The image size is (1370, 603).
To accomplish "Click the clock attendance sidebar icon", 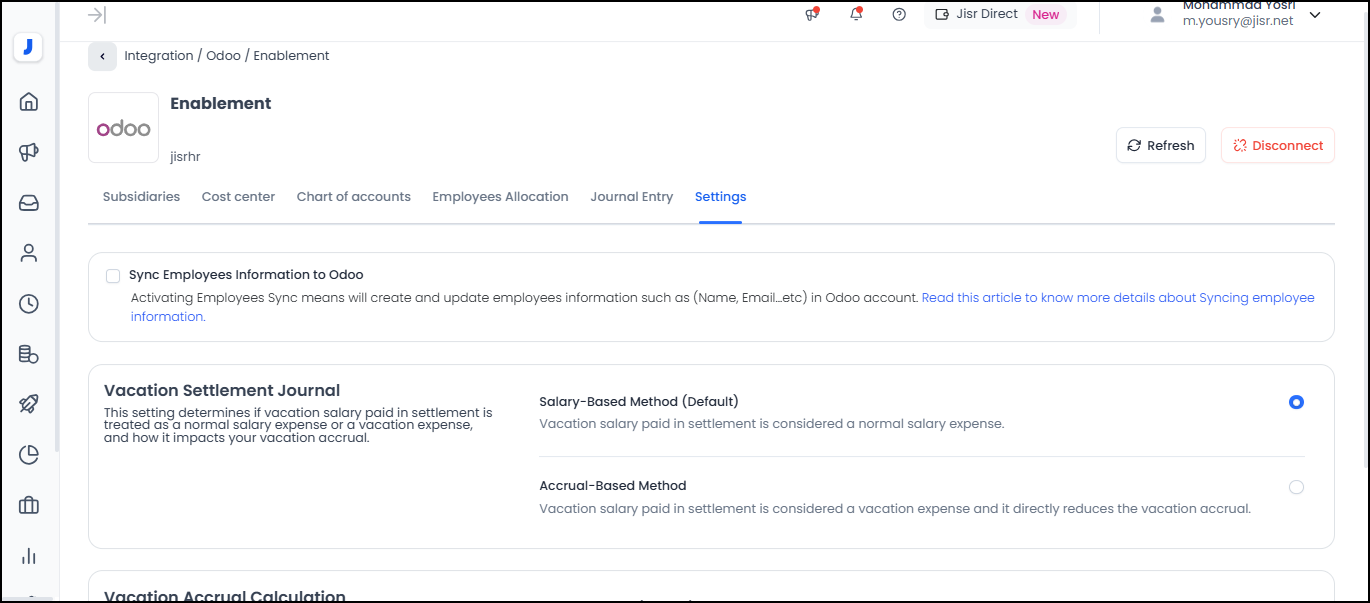I will [29, 304].
